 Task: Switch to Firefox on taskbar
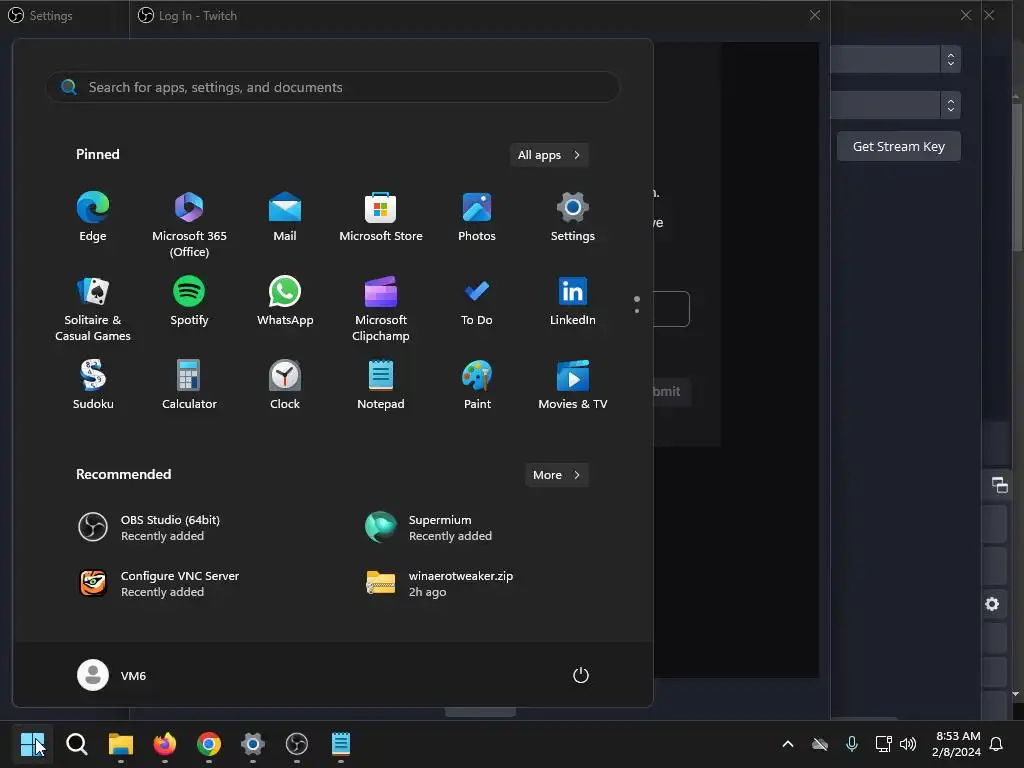coord(165,744)
